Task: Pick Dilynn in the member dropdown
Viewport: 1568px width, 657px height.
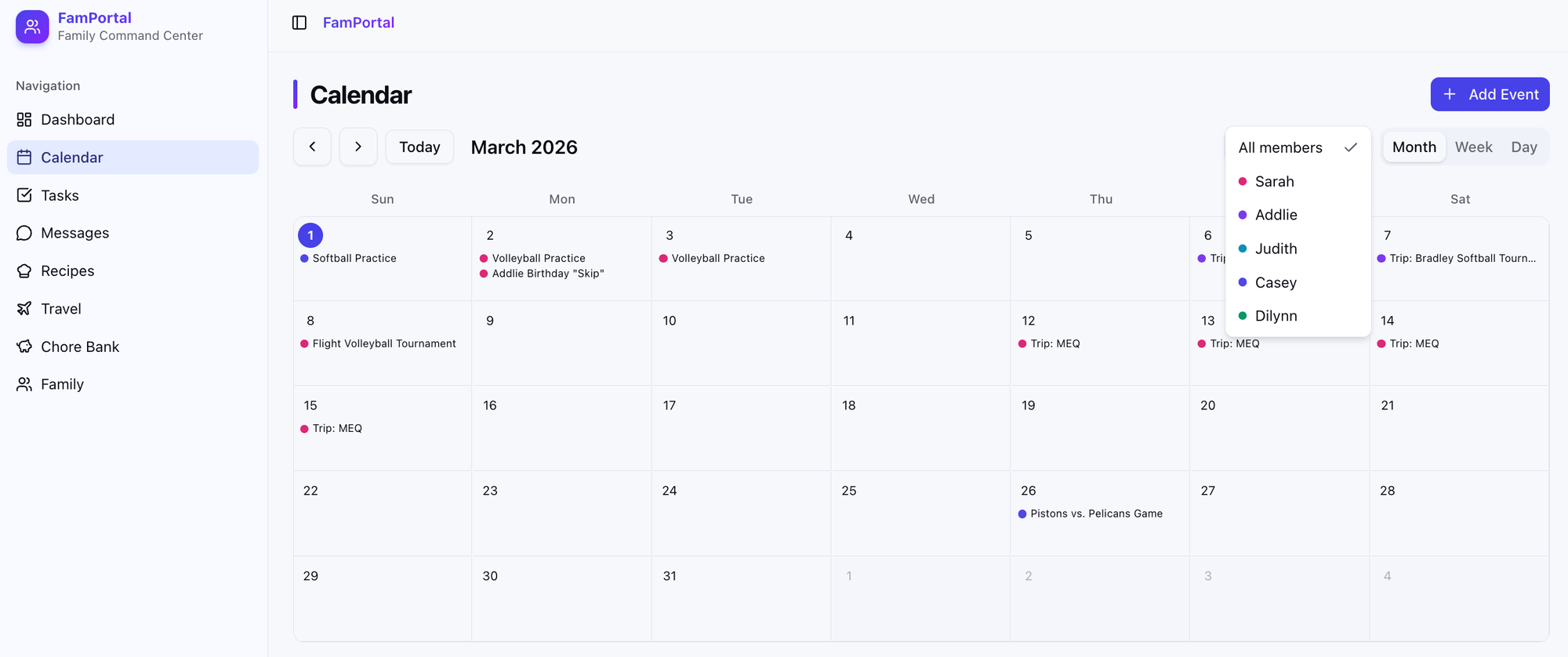Action: point(1276,316)
